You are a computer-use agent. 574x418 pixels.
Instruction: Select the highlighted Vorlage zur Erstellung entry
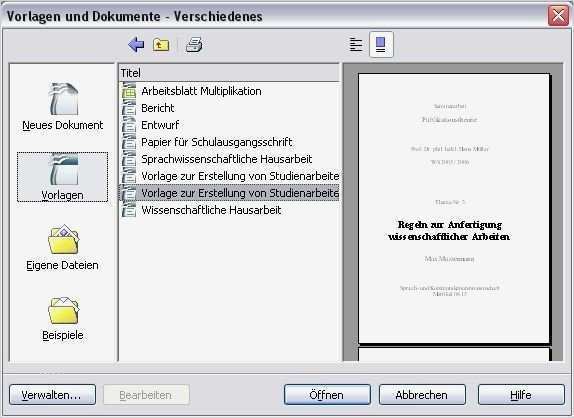coord(230,193)
